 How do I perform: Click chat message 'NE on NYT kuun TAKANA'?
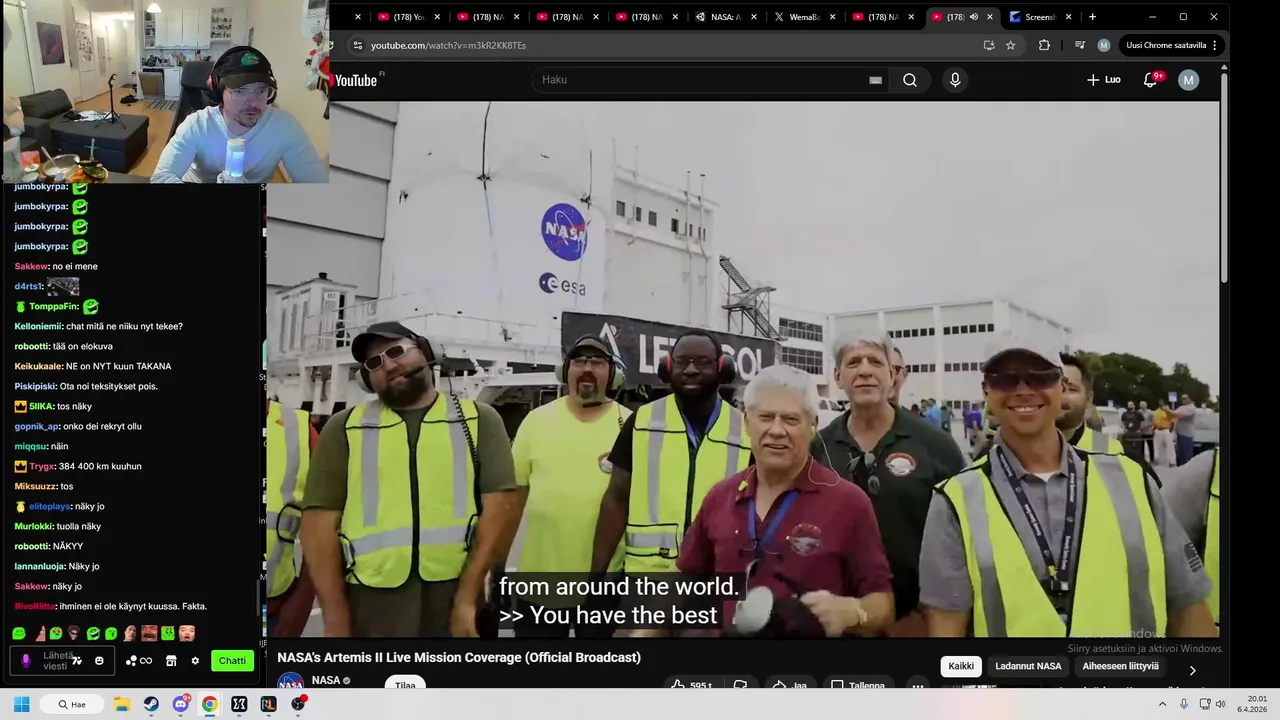tap(118, 366)
